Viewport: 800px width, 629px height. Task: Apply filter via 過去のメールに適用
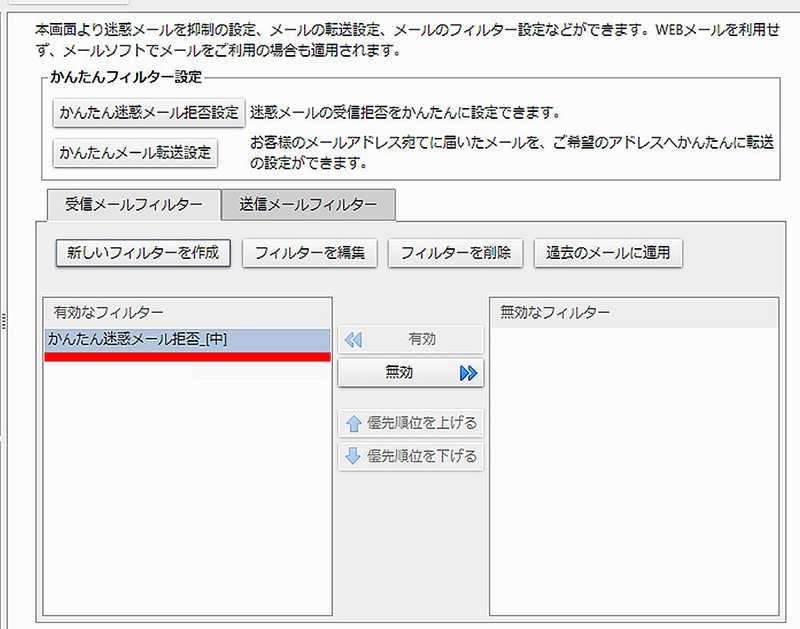tap(608, 253)
